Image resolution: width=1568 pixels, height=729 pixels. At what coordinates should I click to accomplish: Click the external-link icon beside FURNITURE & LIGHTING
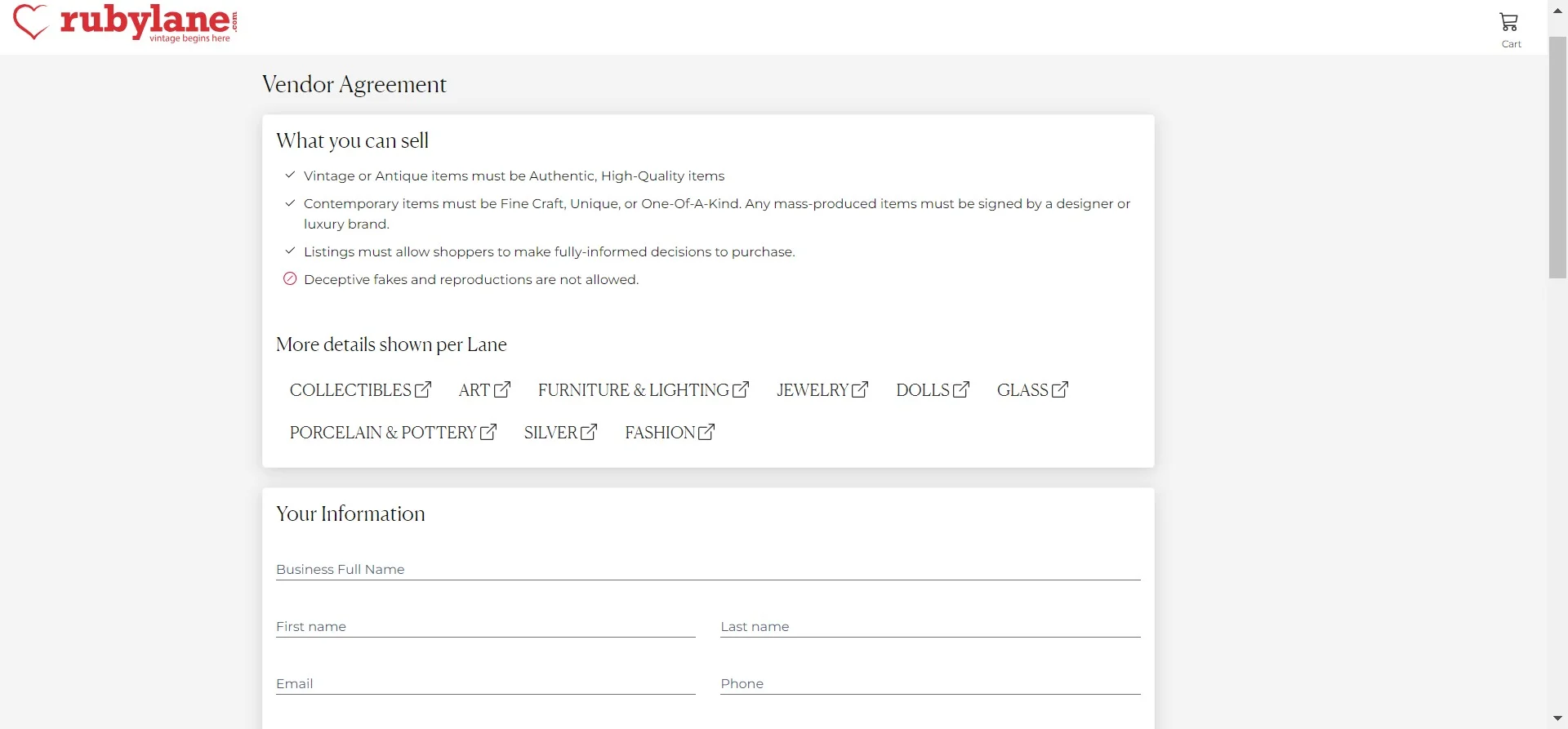coord(741,389)
